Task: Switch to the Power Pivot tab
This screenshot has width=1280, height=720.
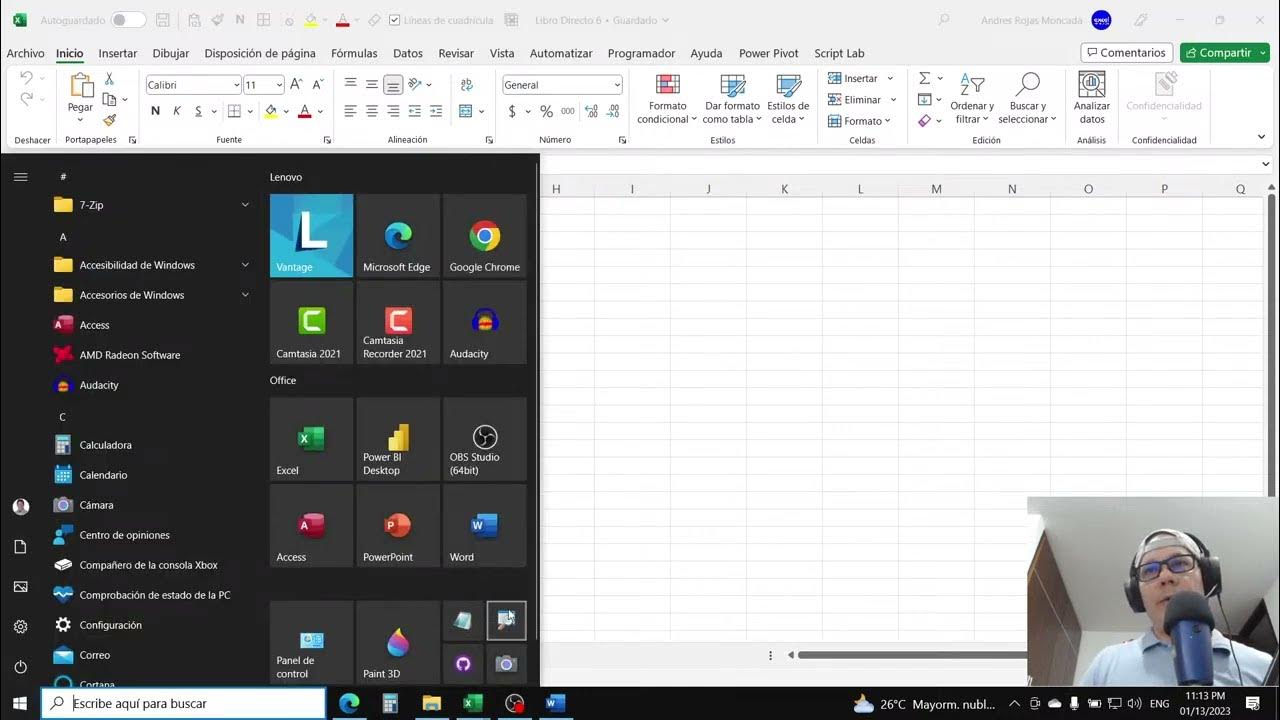Action: (x=769, y=53)
